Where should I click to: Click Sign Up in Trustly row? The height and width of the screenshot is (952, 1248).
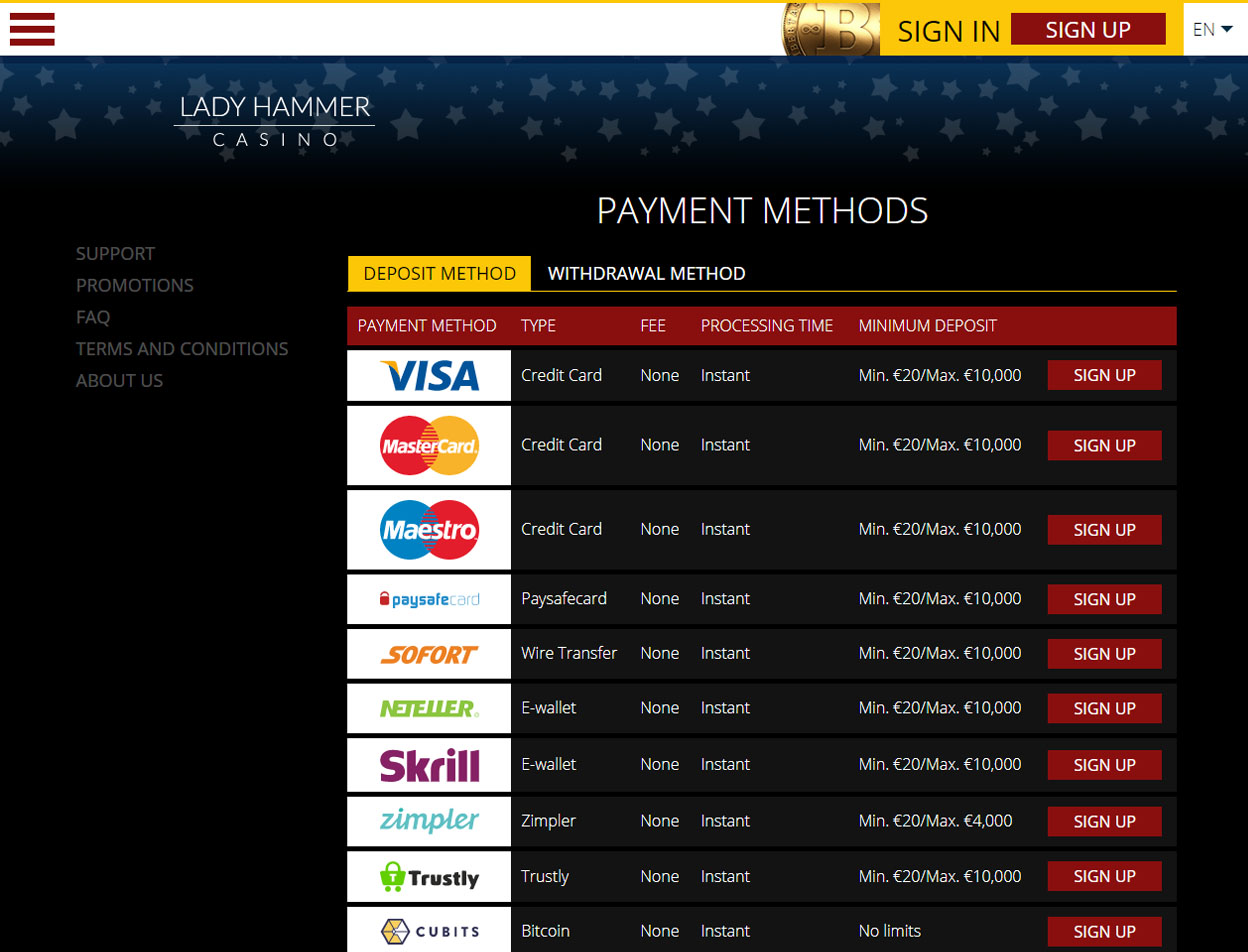1104,876
